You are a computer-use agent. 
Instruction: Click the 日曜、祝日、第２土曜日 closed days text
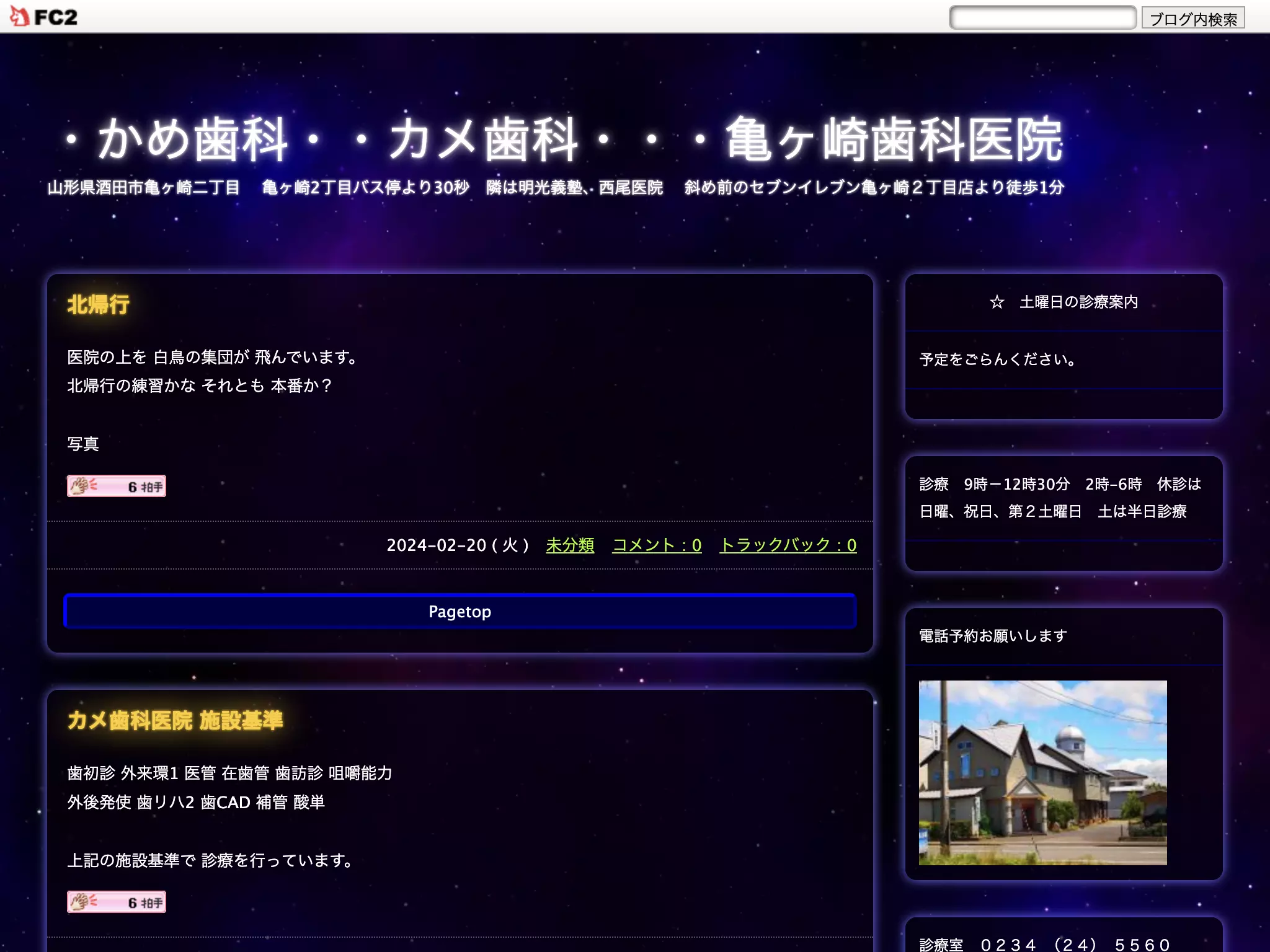[x=1000, y=511]
